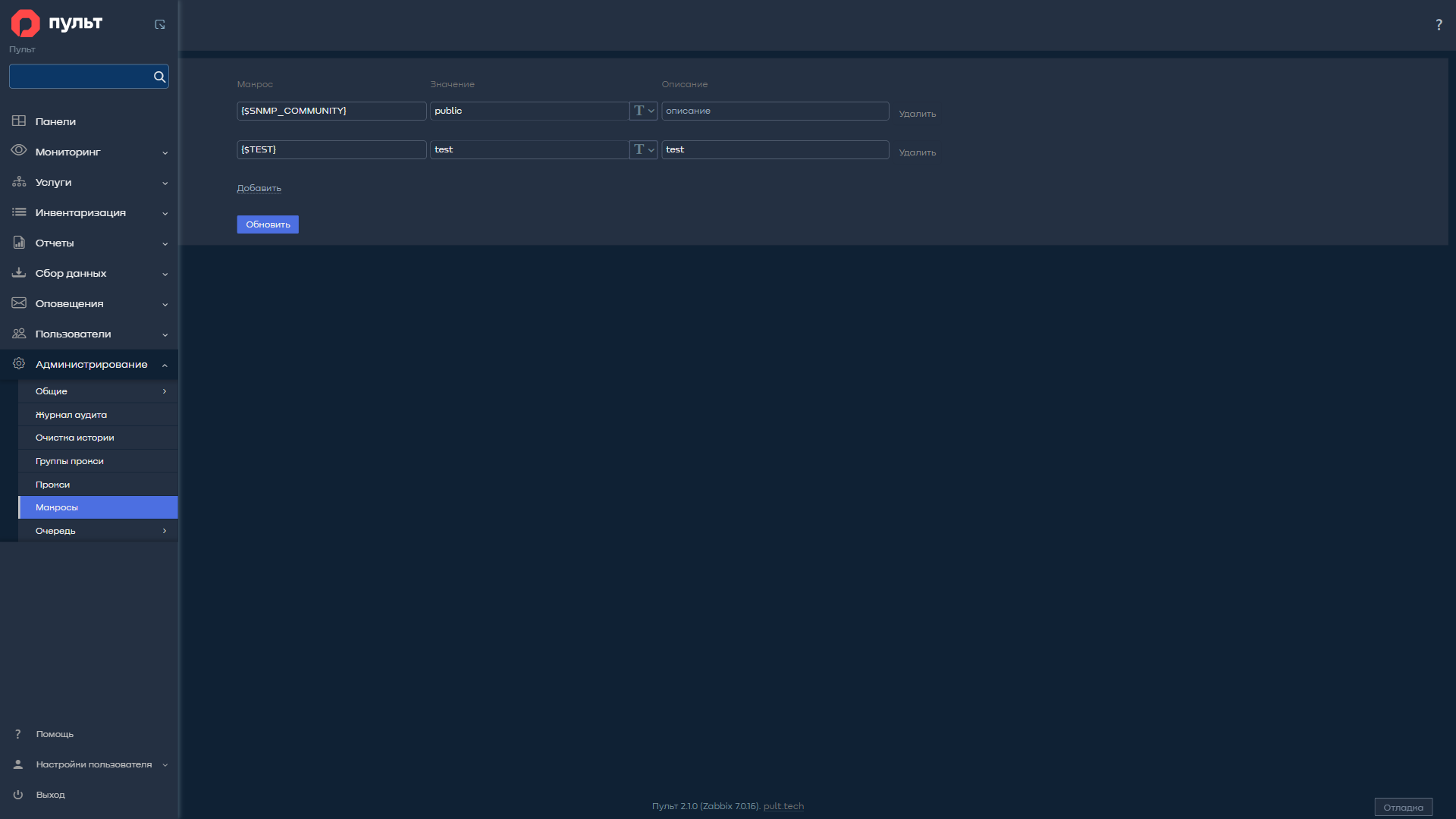The width and height of the screenshot is (1456, 819).
Task: Click the Инвентаризация list icon
Action: (19, 212)
